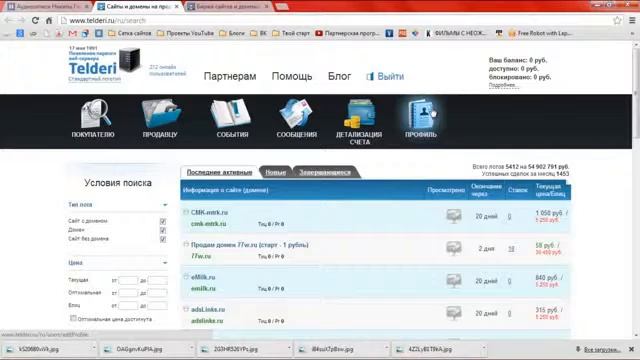The image size is (640, 360).
Task: Open the Gmail bookmark icon
Action: pyautogui.click(x=73, y=33)
